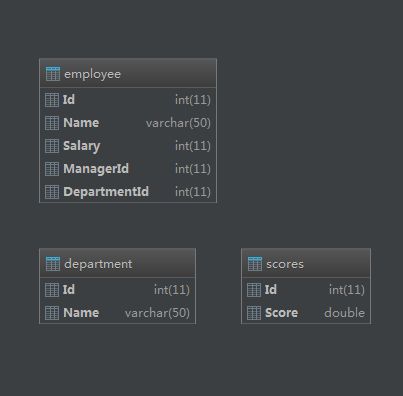The height and width of the screenshot is (396, 403).
Task: Click the column icon beside ManagerId
Action: 52,169
